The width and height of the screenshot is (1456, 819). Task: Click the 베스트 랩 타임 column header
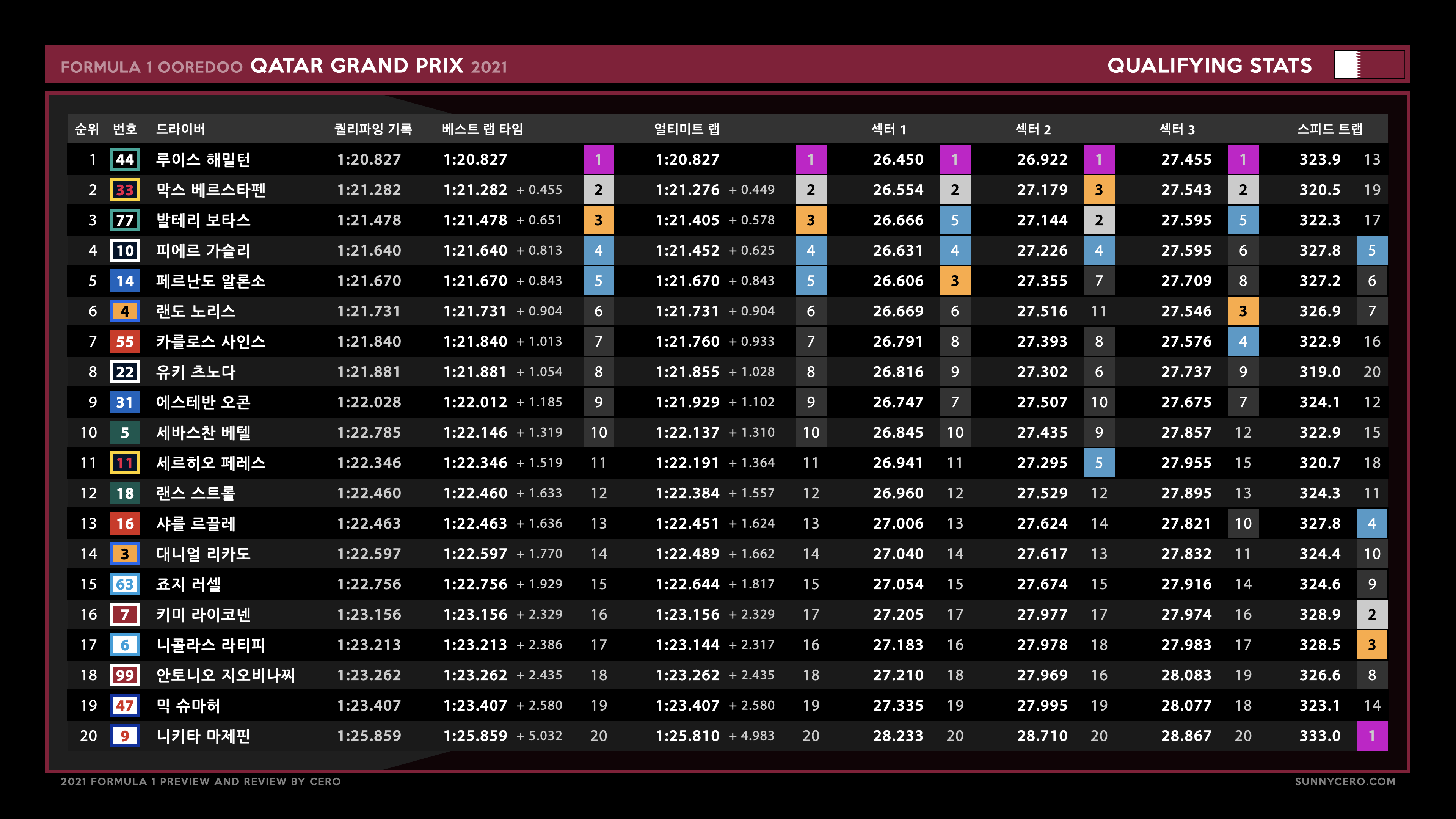click(482, 129)
